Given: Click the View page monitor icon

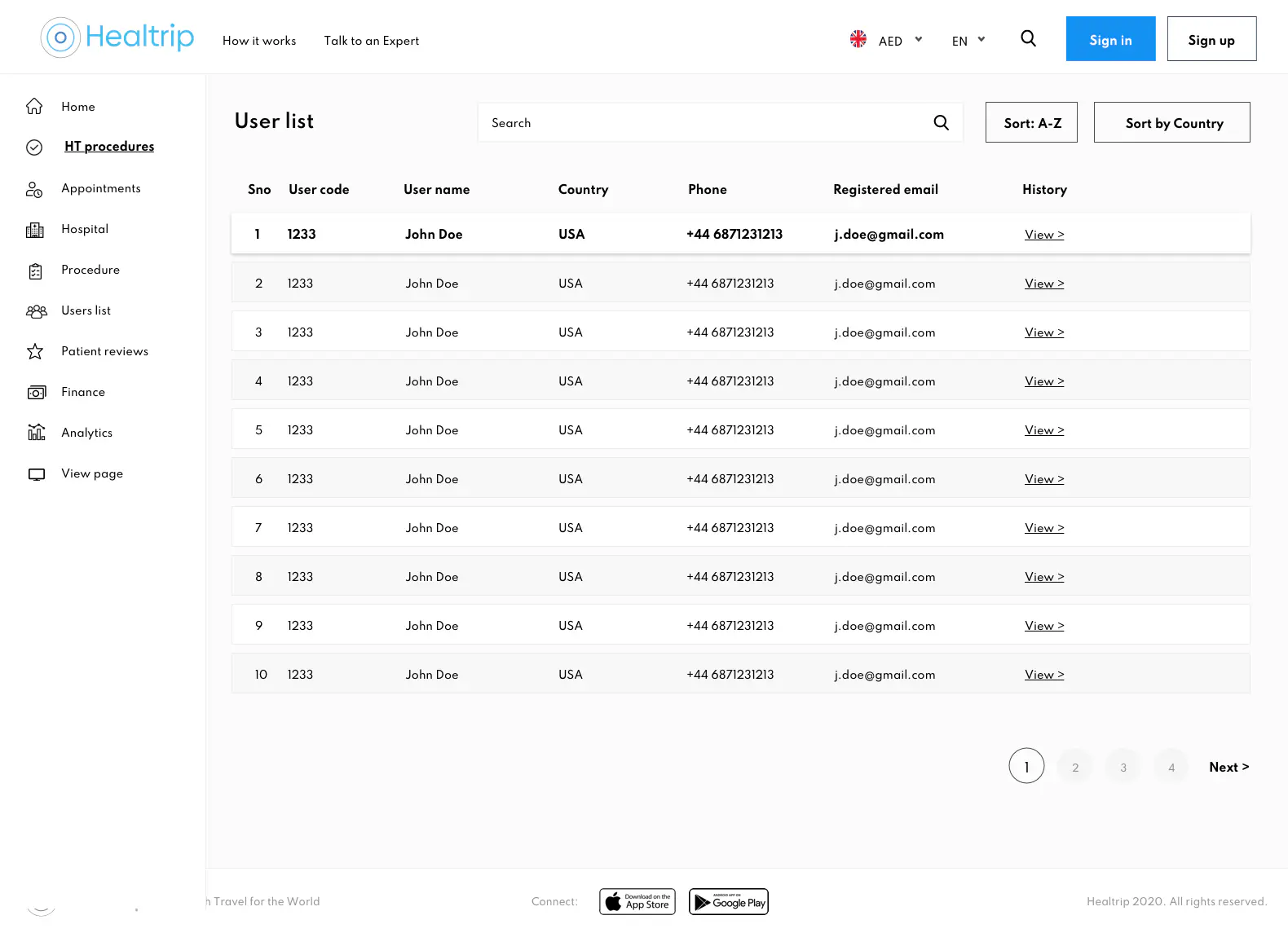Looking at the screenshot, I should click(x=37, y=474).
